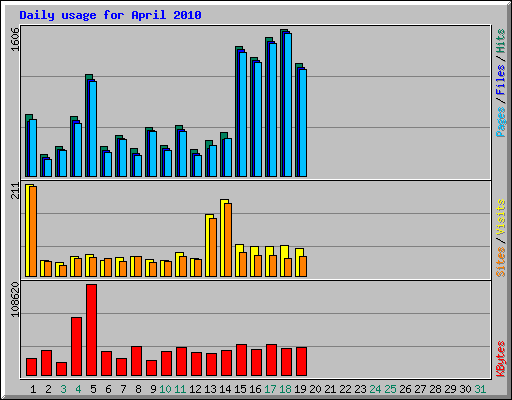512x400 pixels.
Task: Click the 108620 KBytes axis value
Action: [15, 299]
